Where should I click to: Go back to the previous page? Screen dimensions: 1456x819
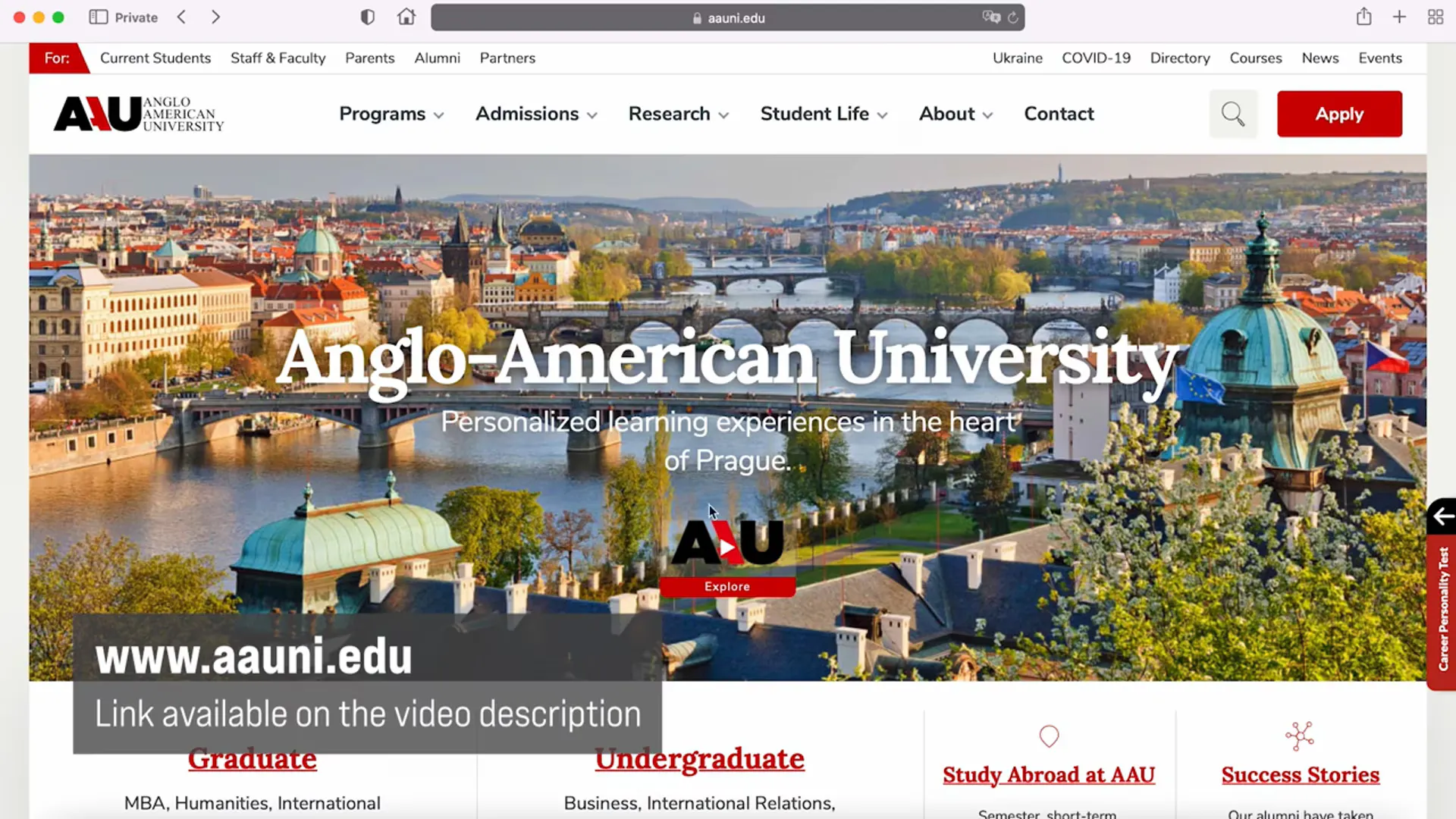(182, 17)
